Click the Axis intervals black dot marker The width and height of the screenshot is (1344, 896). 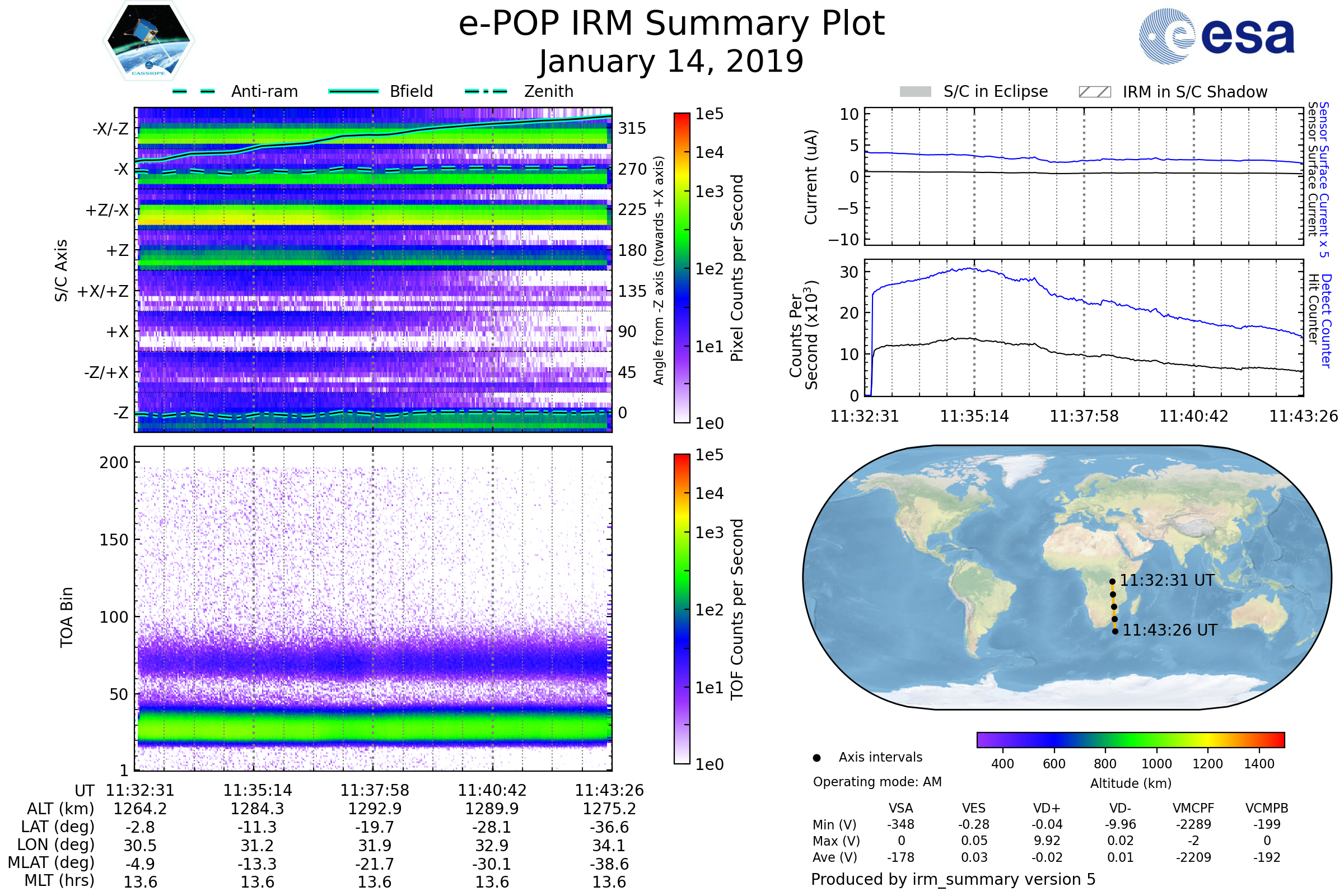click(x=816, y=758)
